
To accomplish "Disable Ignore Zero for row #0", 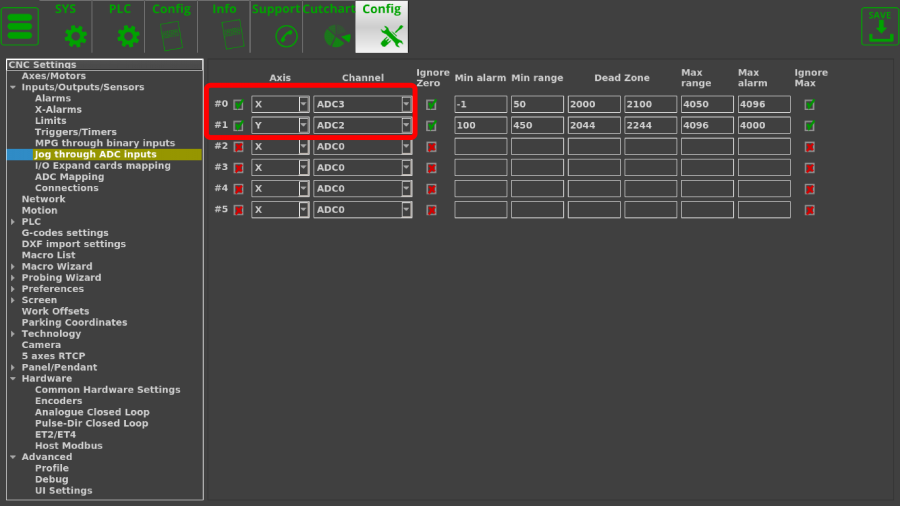I will point(432,105).
